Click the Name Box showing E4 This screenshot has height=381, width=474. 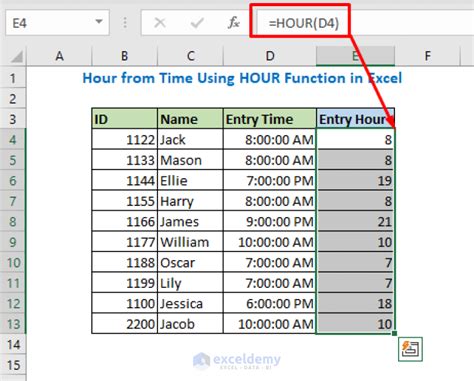point(57,23)
